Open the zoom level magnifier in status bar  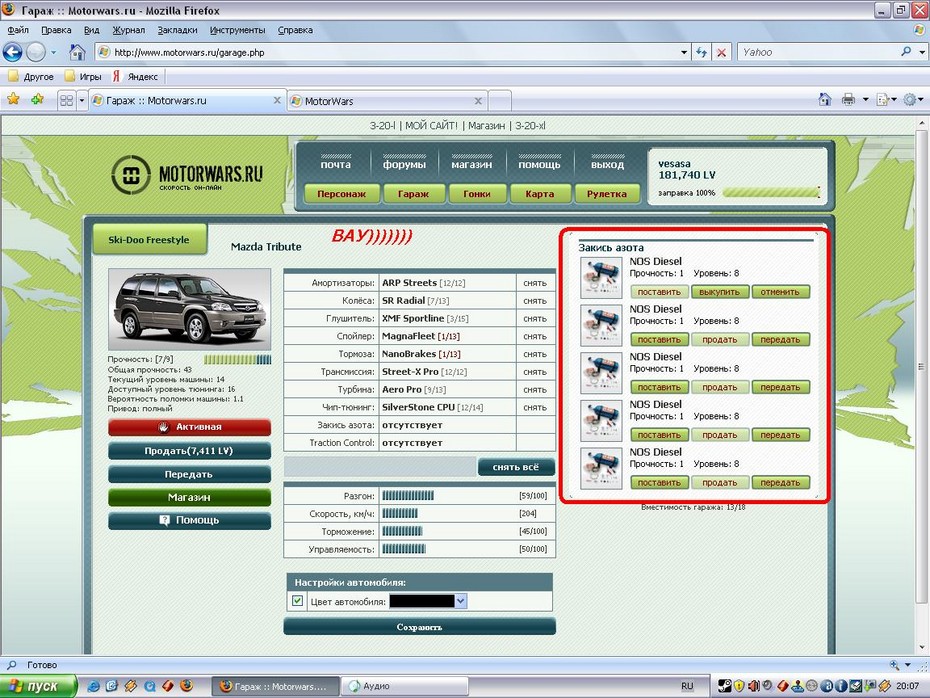coord(894,665)
